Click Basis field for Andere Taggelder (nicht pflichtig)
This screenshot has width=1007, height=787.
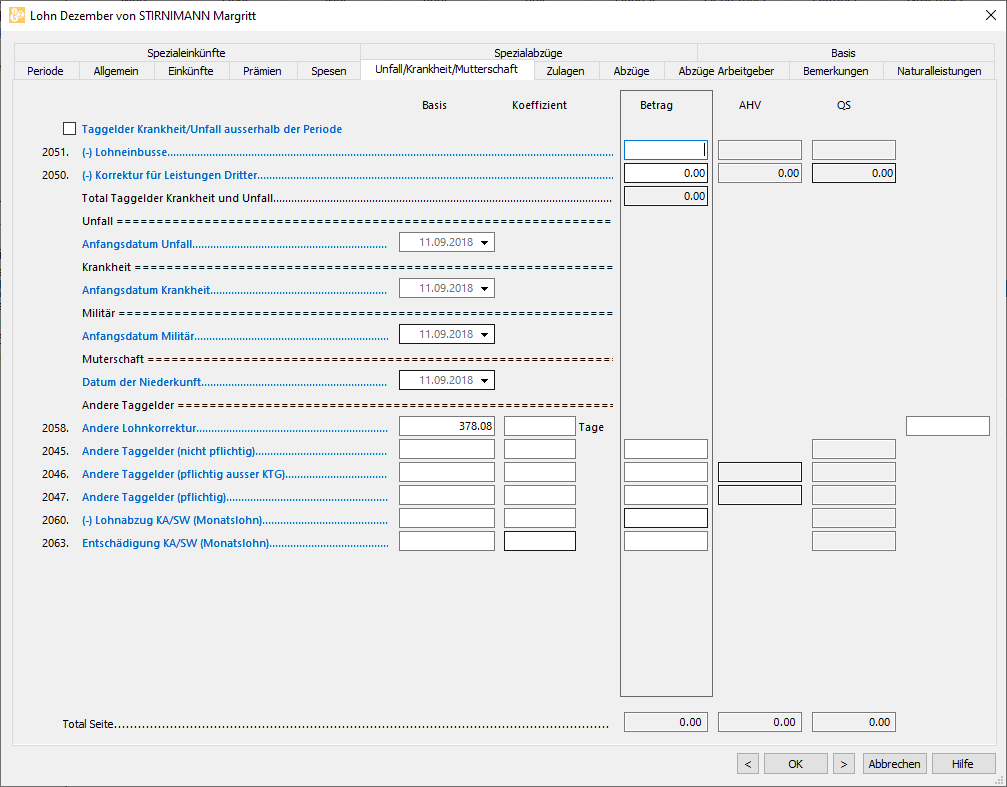[x=447, y=449]
